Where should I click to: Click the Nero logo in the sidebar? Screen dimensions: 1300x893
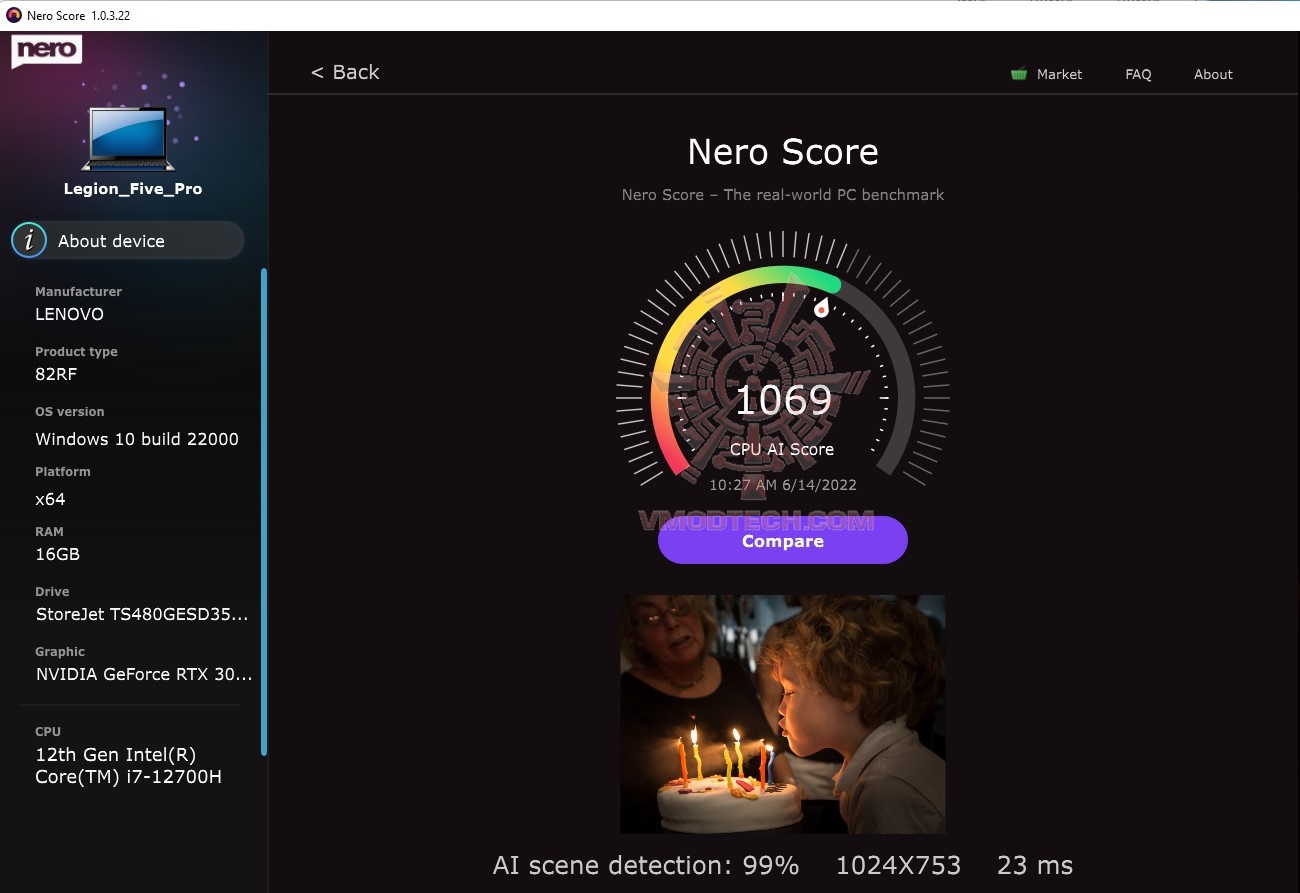tap(46, 50)
